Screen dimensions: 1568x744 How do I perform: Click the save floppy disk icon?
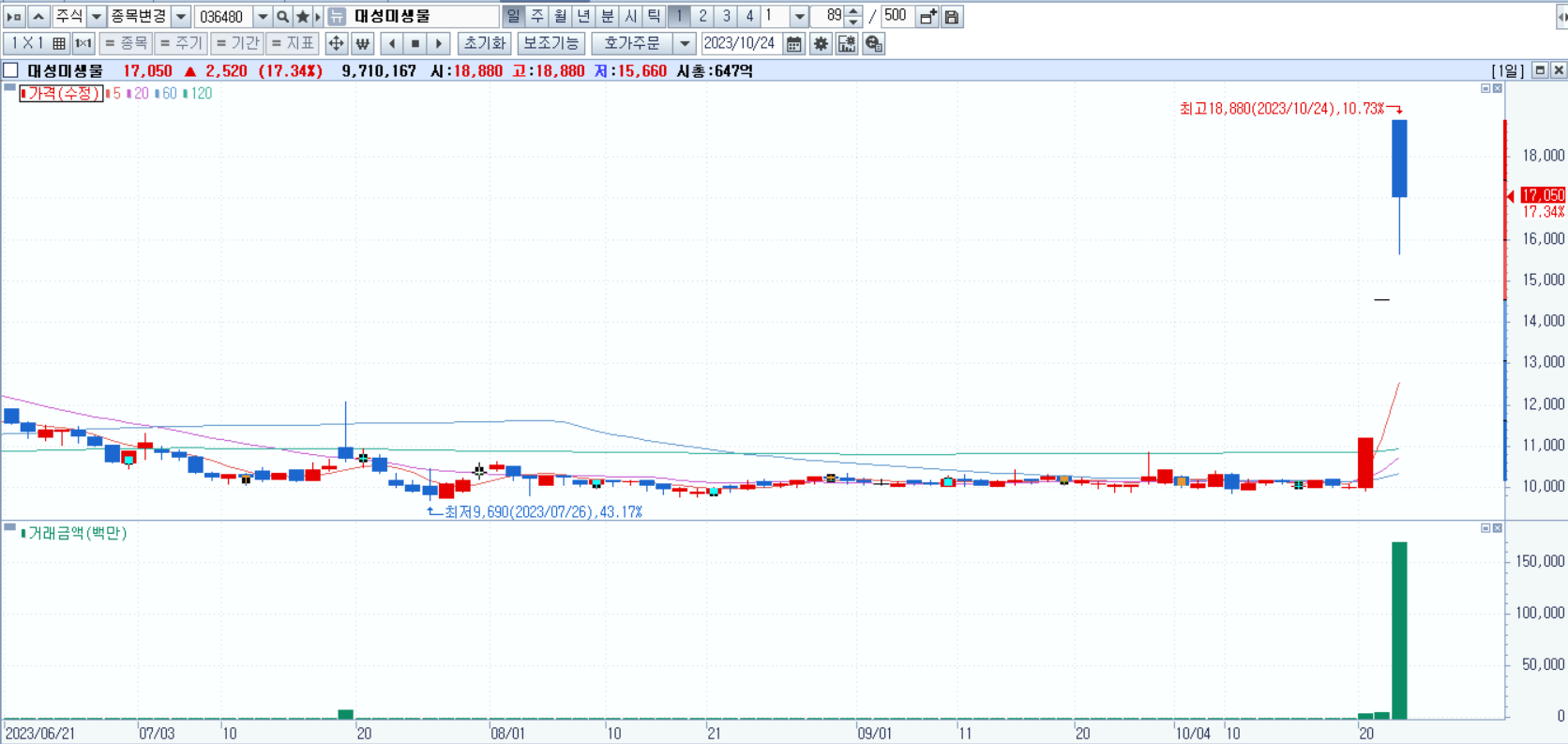pyautogui.click(x=952, y=17)
